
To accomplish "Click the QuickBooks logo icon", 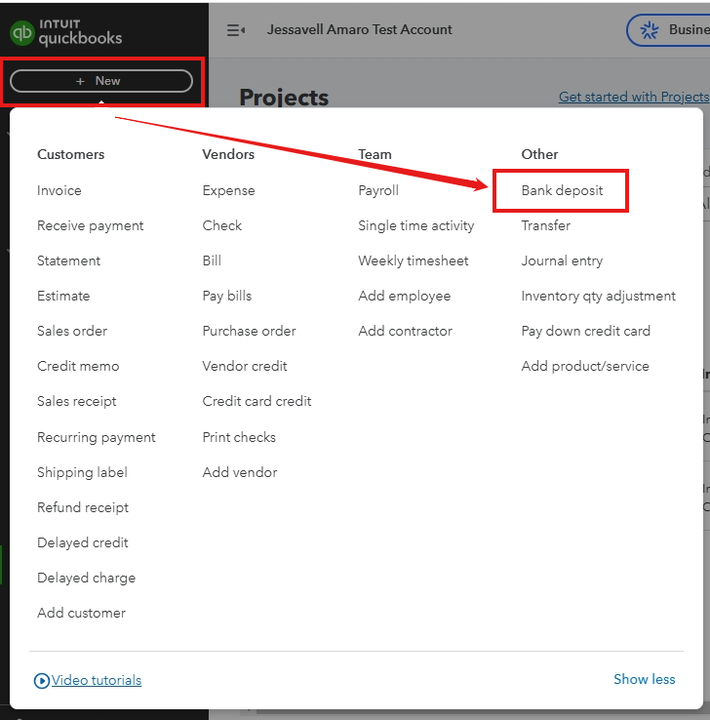I will coord(21,33).
